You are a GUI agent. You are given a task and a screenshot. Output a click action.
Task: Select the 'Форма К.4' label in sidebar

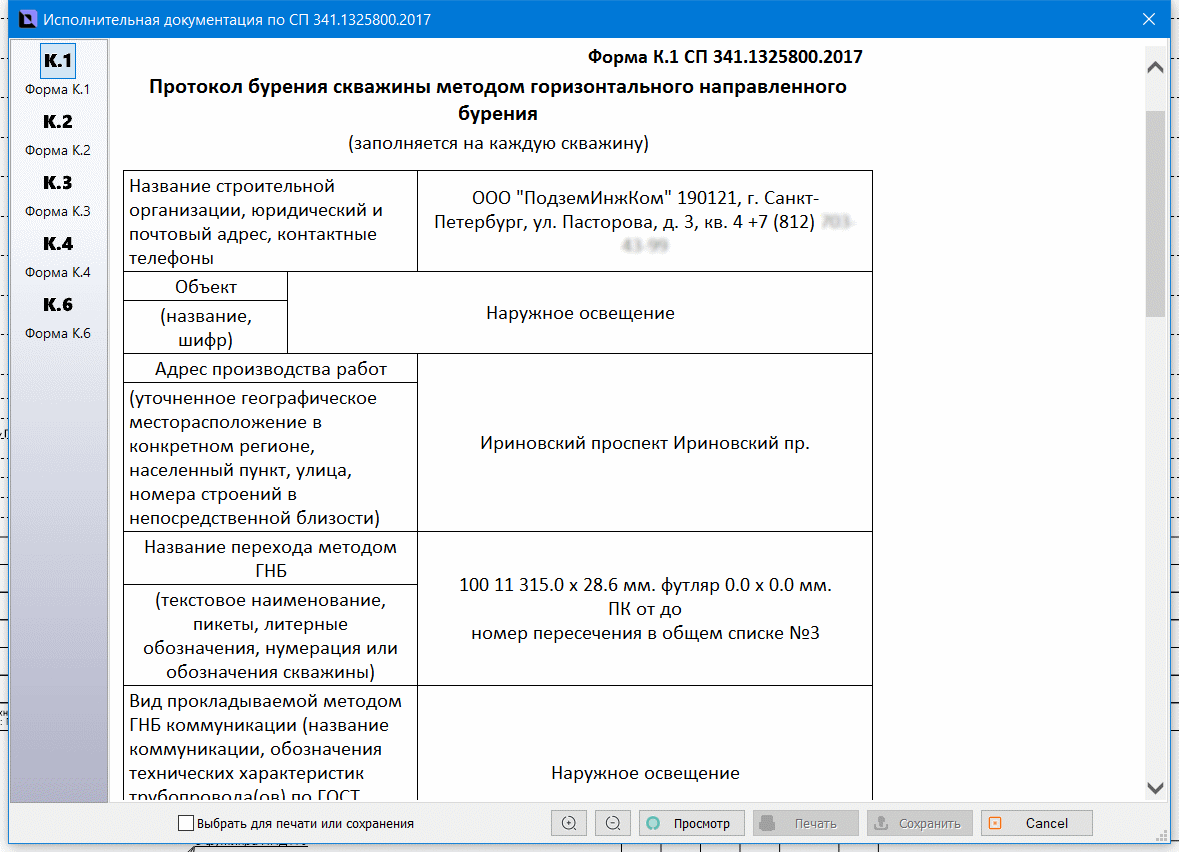[x=58, y=272]
